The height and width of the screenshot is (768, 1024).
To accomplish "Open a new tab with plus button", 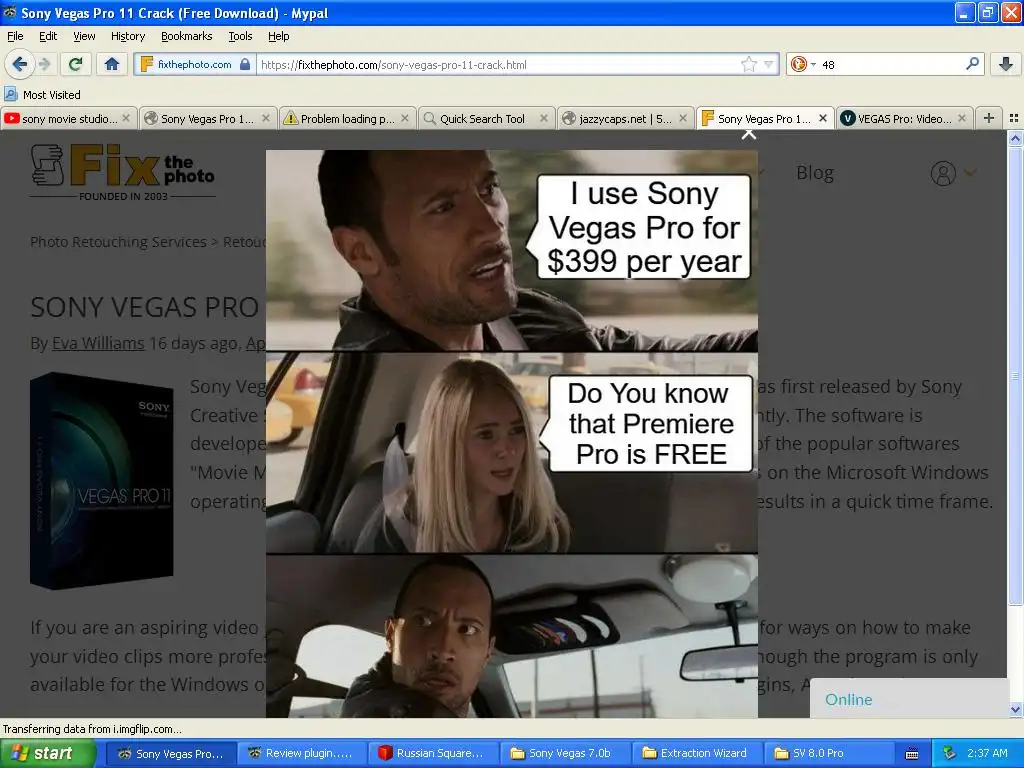I will pos(989,118).
